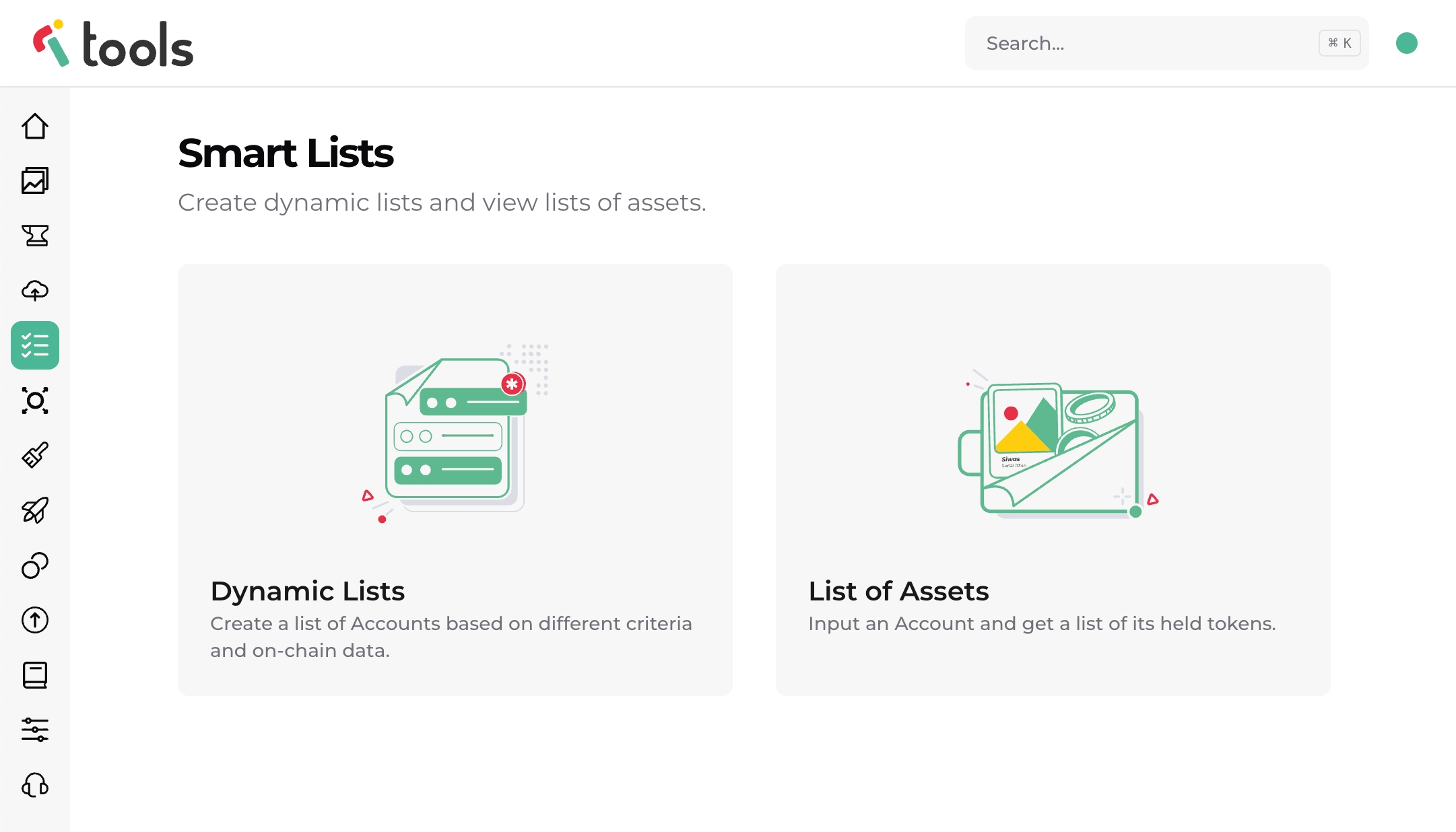1456x832 pixels.
Task: Open the rocket launch sidebar icon
Action: tap(35, 510)
